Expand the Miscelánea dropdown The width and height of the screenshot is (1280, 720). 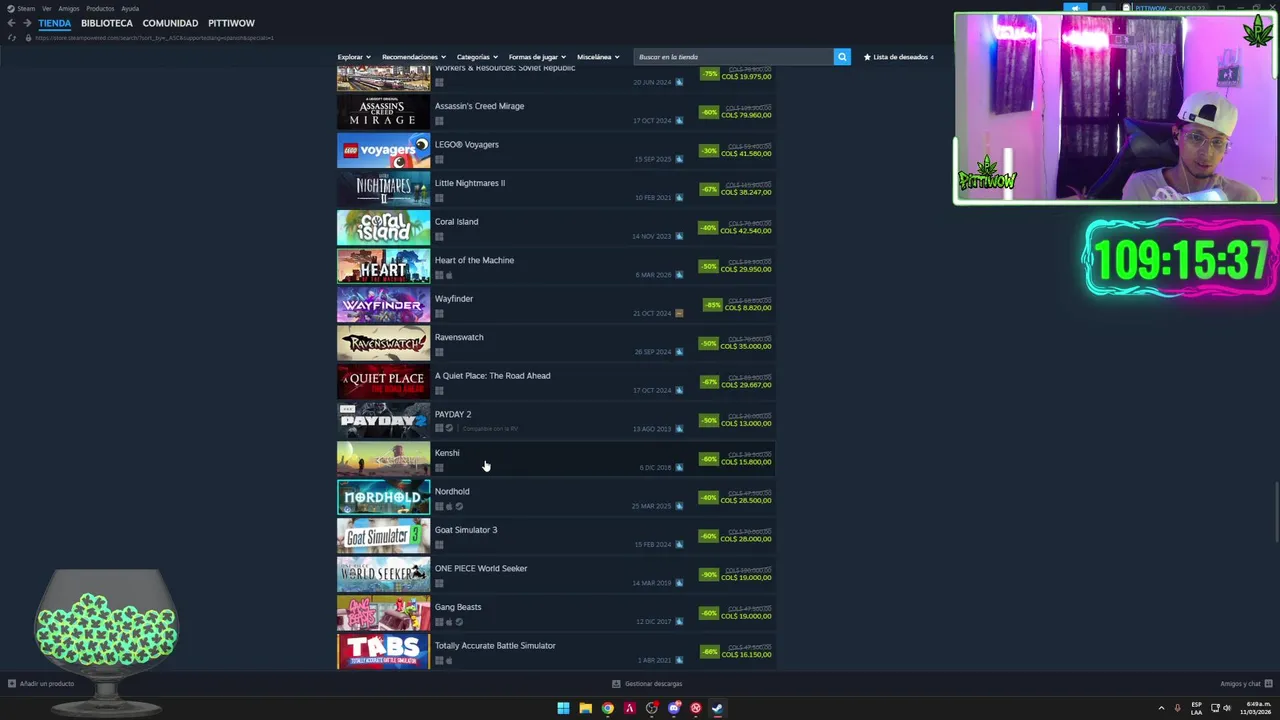pos(598,57)
